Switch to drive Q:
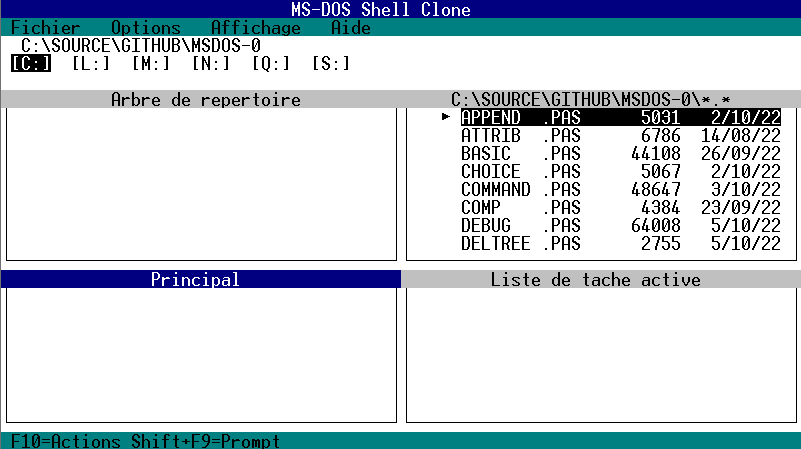This screenshot has width=801, height=449. coord(271,64)
